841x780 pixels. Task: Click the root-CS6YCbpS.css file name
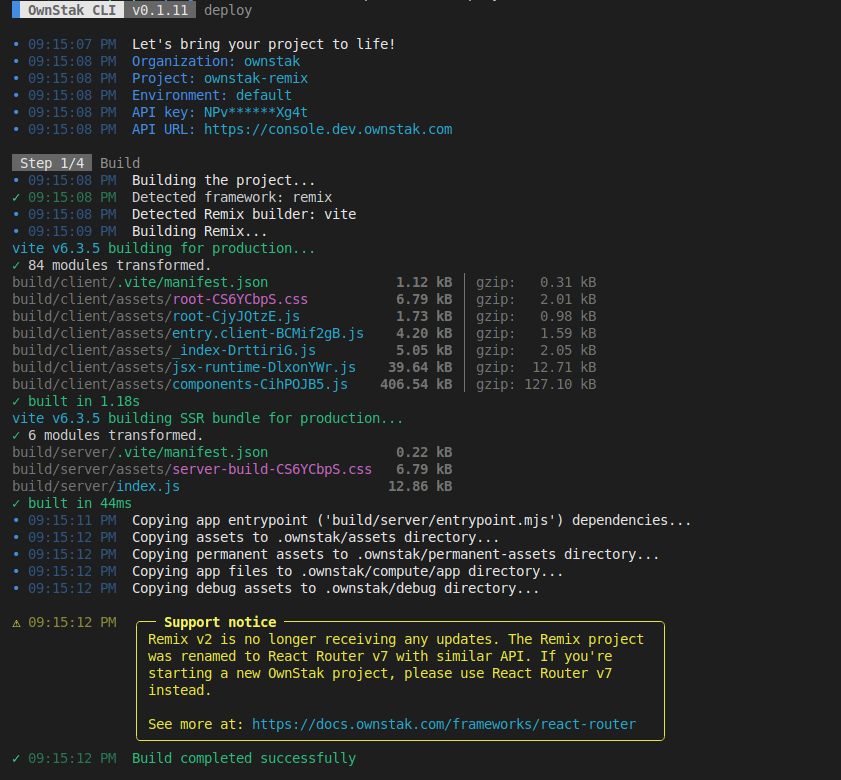tap(240, 299)
